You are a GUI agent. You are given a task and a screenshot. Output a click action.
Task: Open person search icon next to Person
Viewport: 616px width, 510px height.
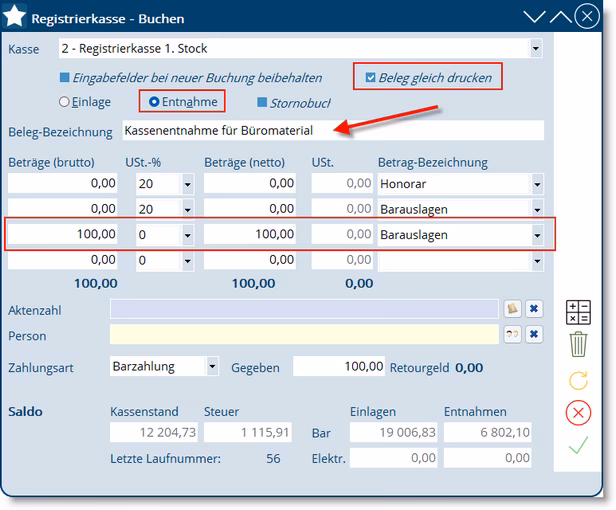pyautogui.click(x=512, y=334)
